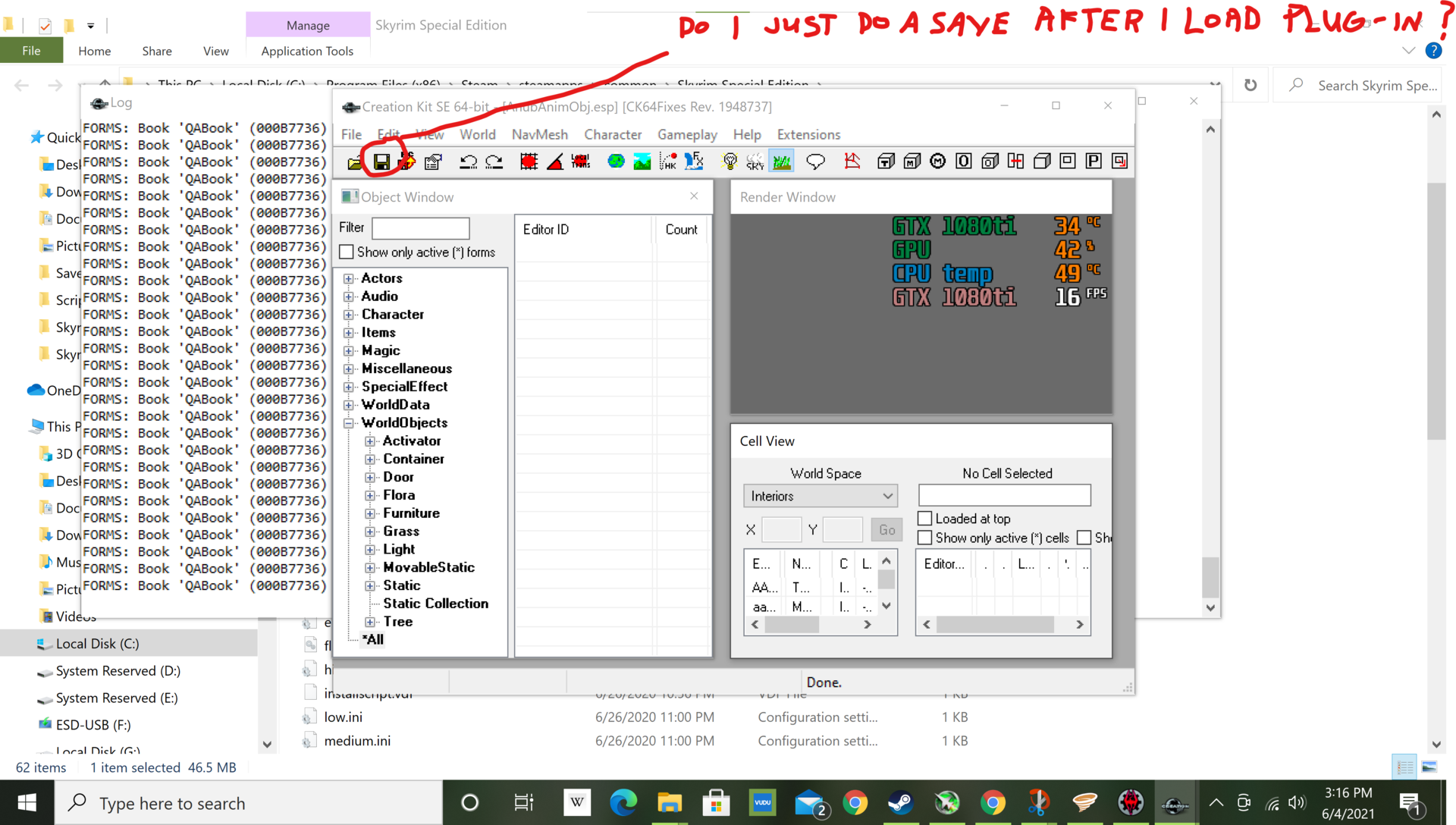Open the World Heightmap globe icon
This screenshot has width=1456, height=825.
616,162
